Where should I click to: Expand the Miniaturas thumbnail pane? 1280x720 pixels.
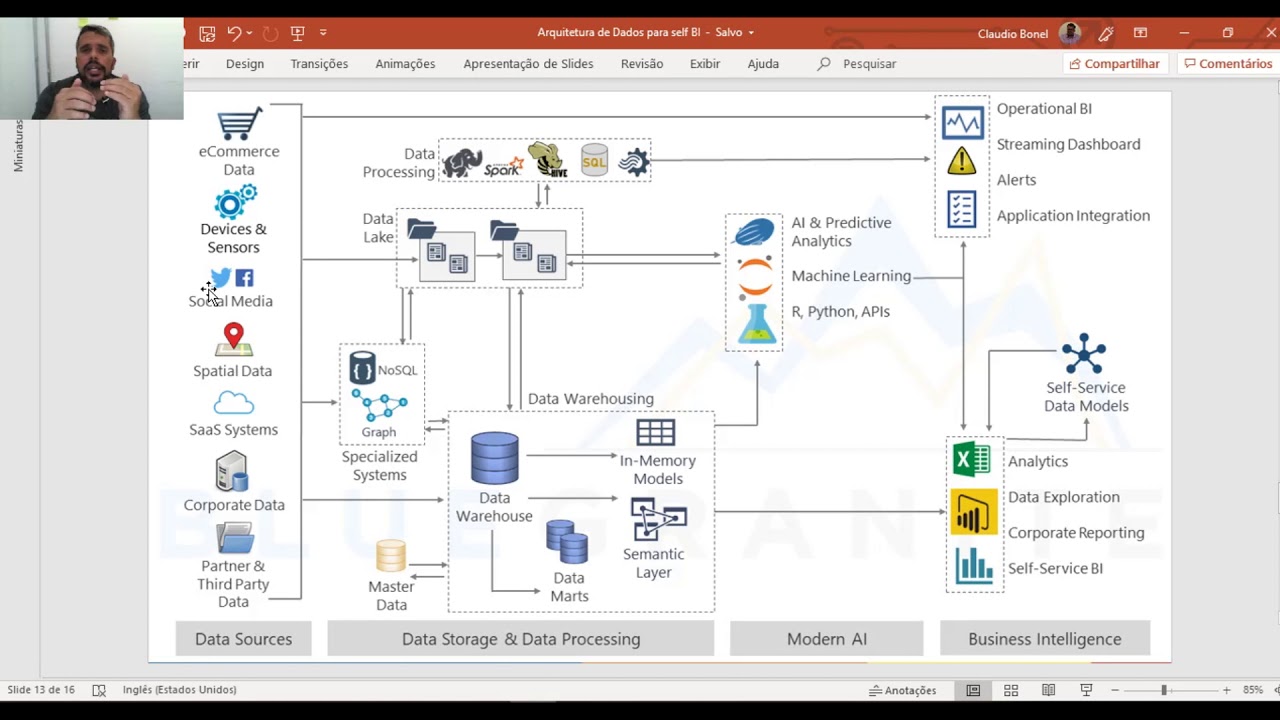tap(18, 146)
